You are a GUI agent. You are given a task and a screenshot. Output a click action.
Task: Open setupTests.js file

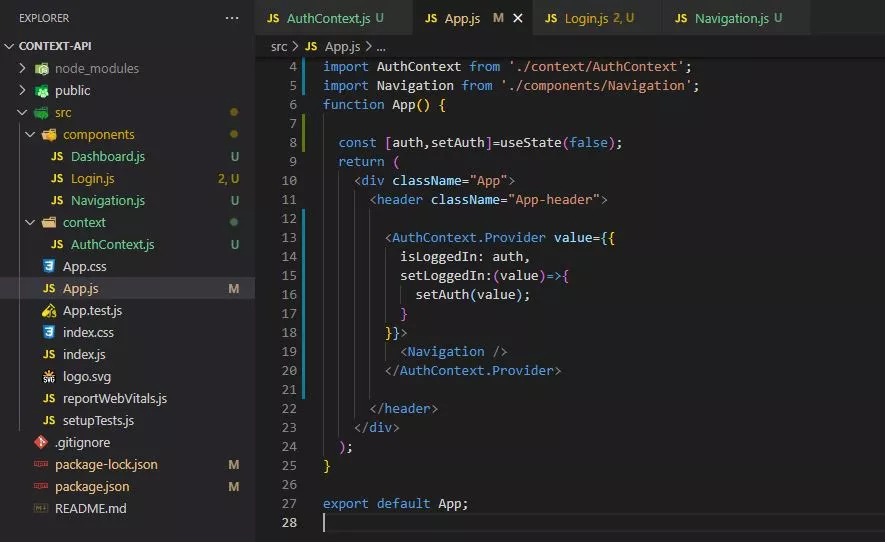point(98,421)
